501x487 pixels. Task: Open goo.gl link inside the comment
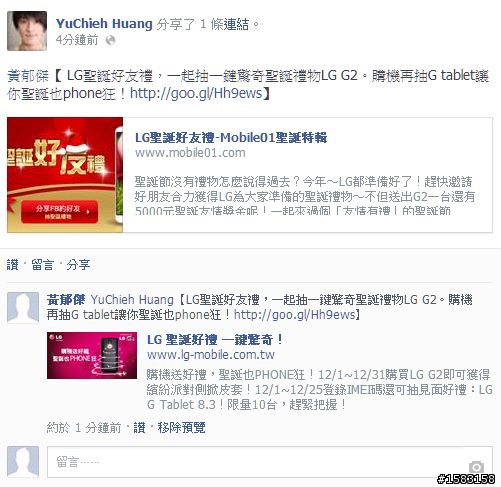pyautogui.click(x=295, y=314)
